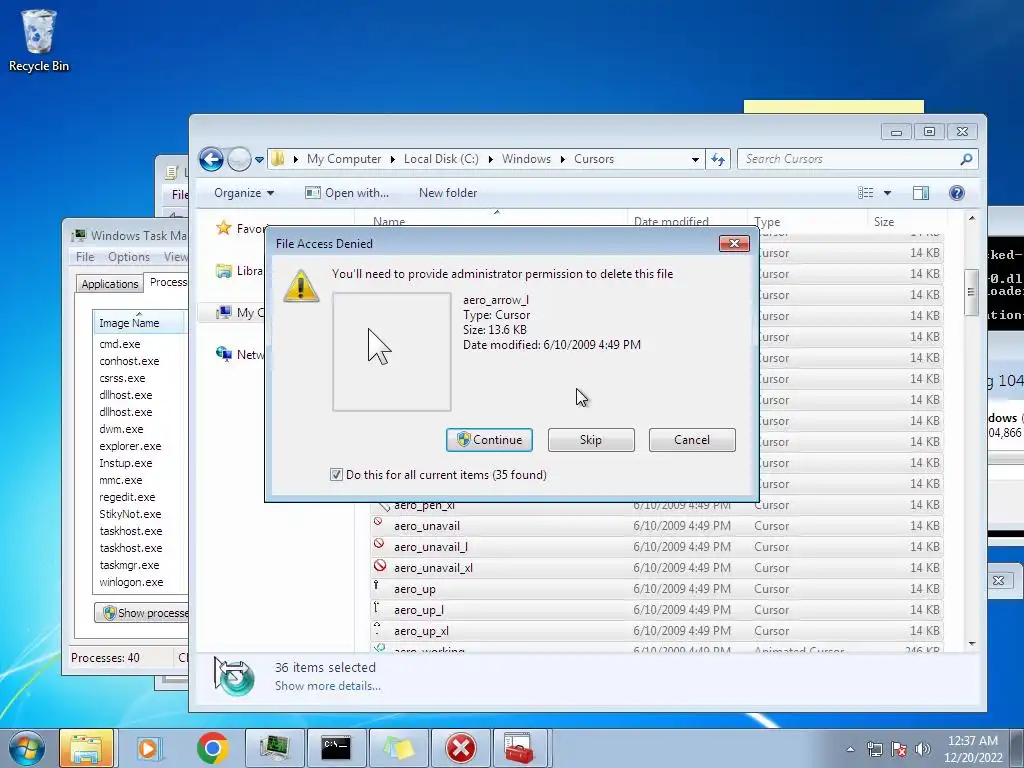Select the aero_up_l file row
The image size is (1024, 768).
tap(656, 609)
